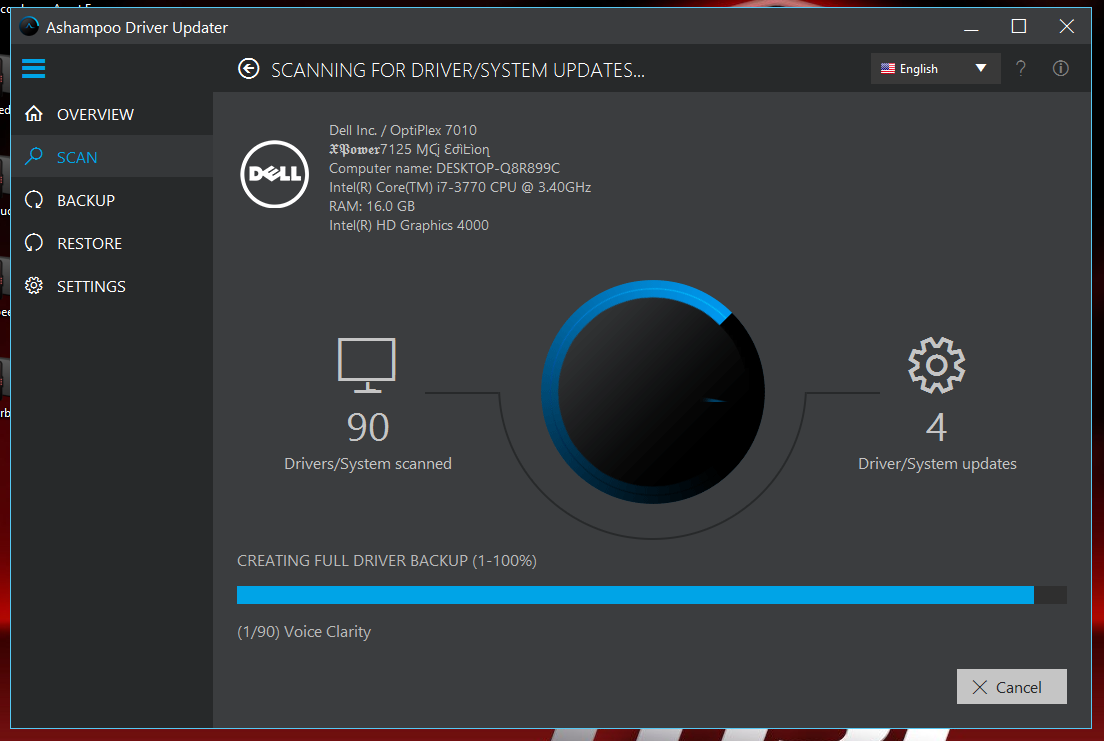Image resolution: width=1104 pixels, height=741 pixels.
Task: Open the Restore section
Action: pyautogui.click(x=112, y=243)
